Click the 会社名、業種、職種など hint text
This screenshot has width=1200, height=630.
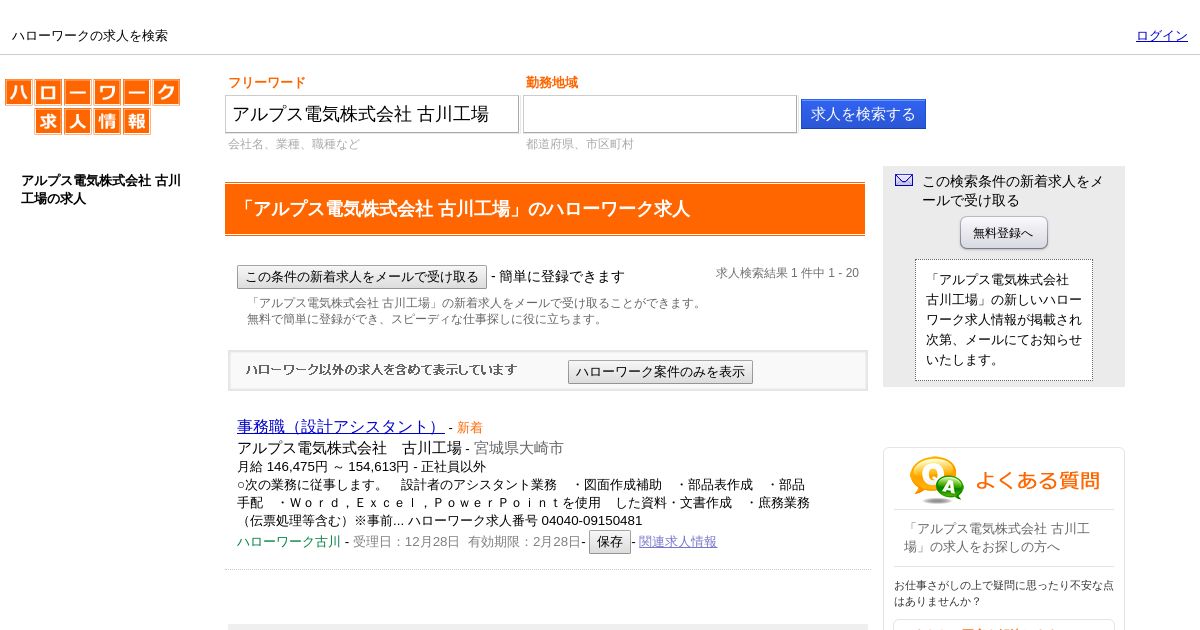pyautogui.click(x=294, y=144)
